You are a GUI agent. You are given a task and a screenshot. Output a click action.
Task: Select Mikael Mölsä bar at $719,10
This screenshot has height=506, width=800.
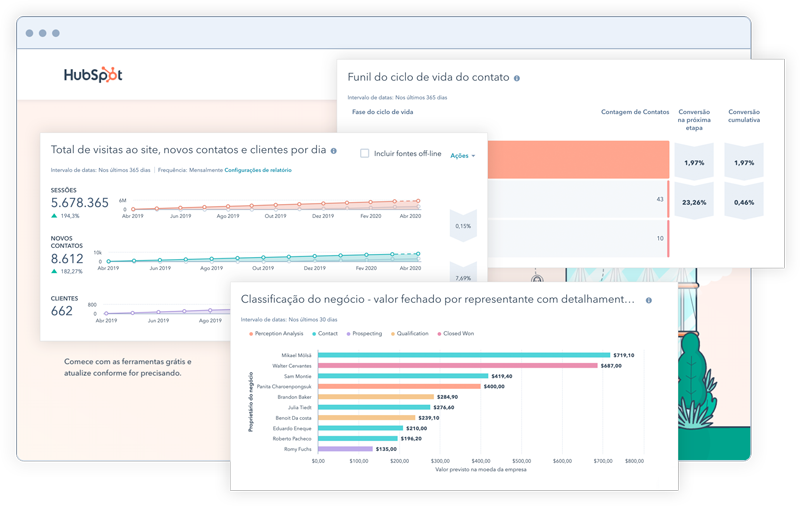pos(464,355)
